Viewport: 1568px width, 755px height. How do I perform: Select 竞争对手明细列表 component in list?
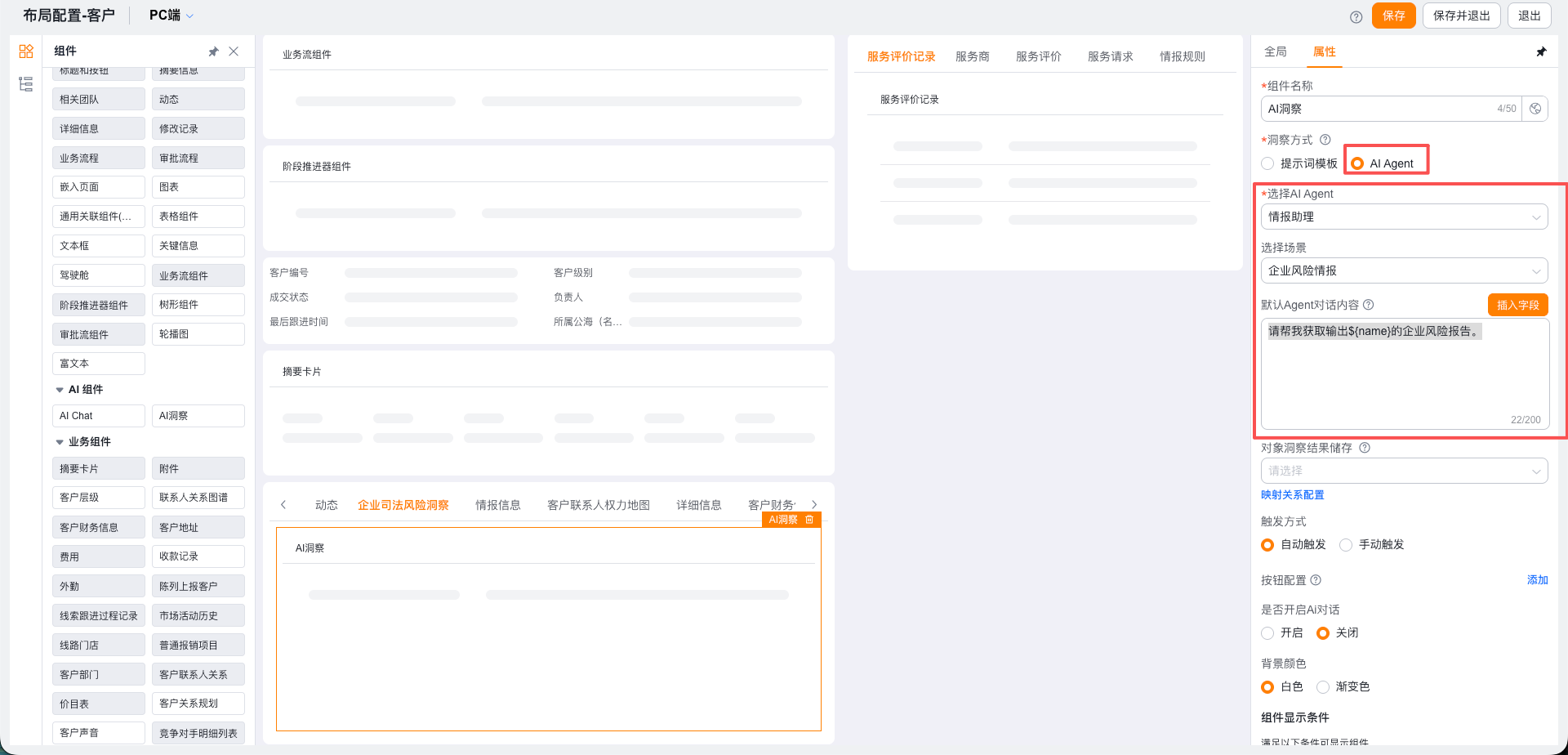coord(198,734)
